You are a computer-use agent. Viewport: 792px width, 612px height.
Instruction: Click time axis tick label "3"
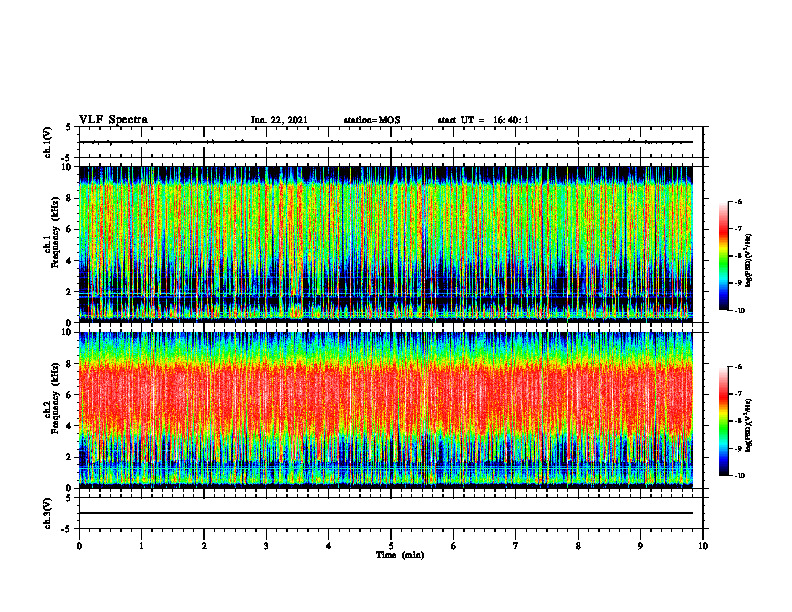(266, 546)
